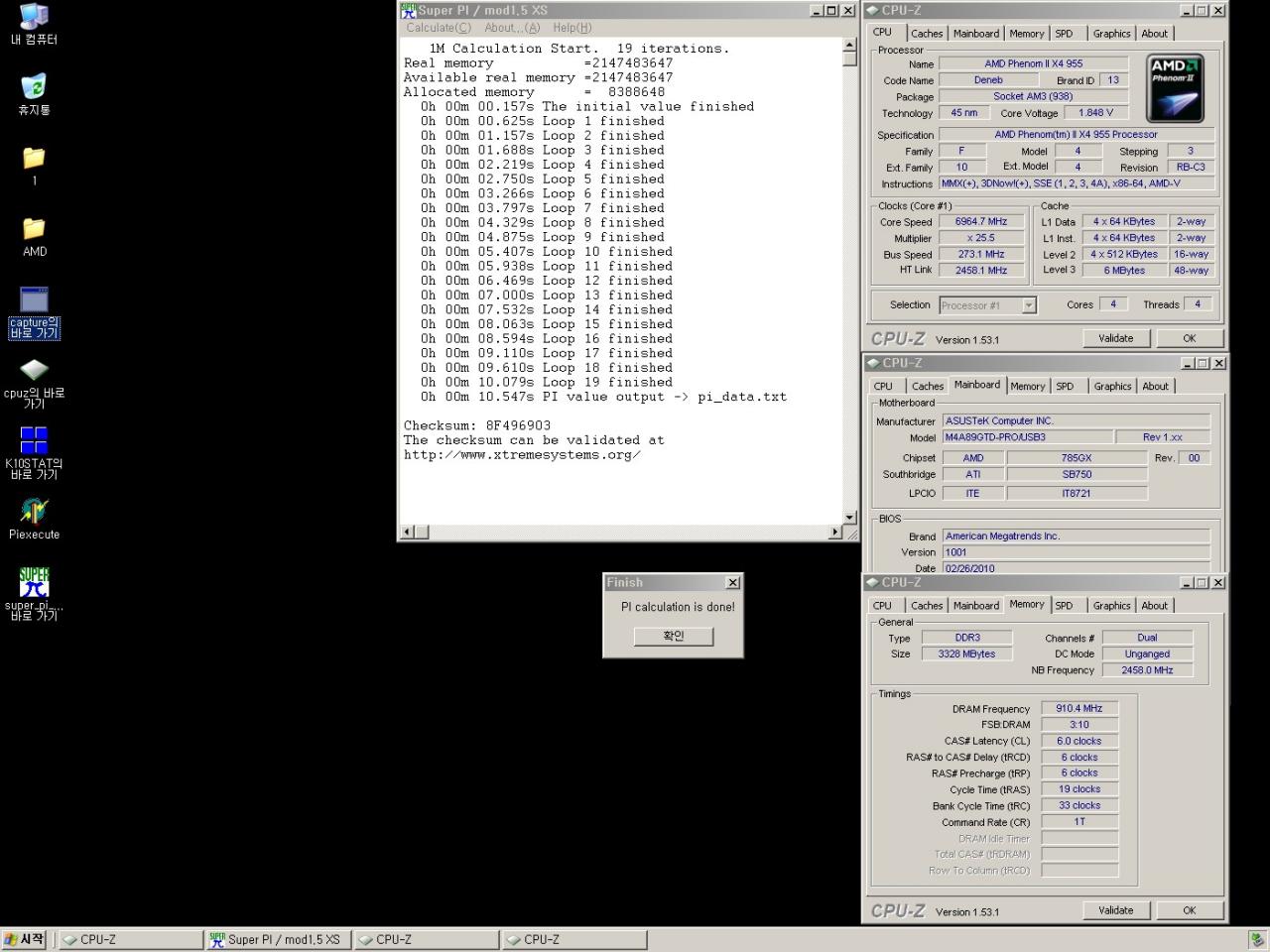Switch to SPD tab in top CPU-Z window

point(1064,34)
